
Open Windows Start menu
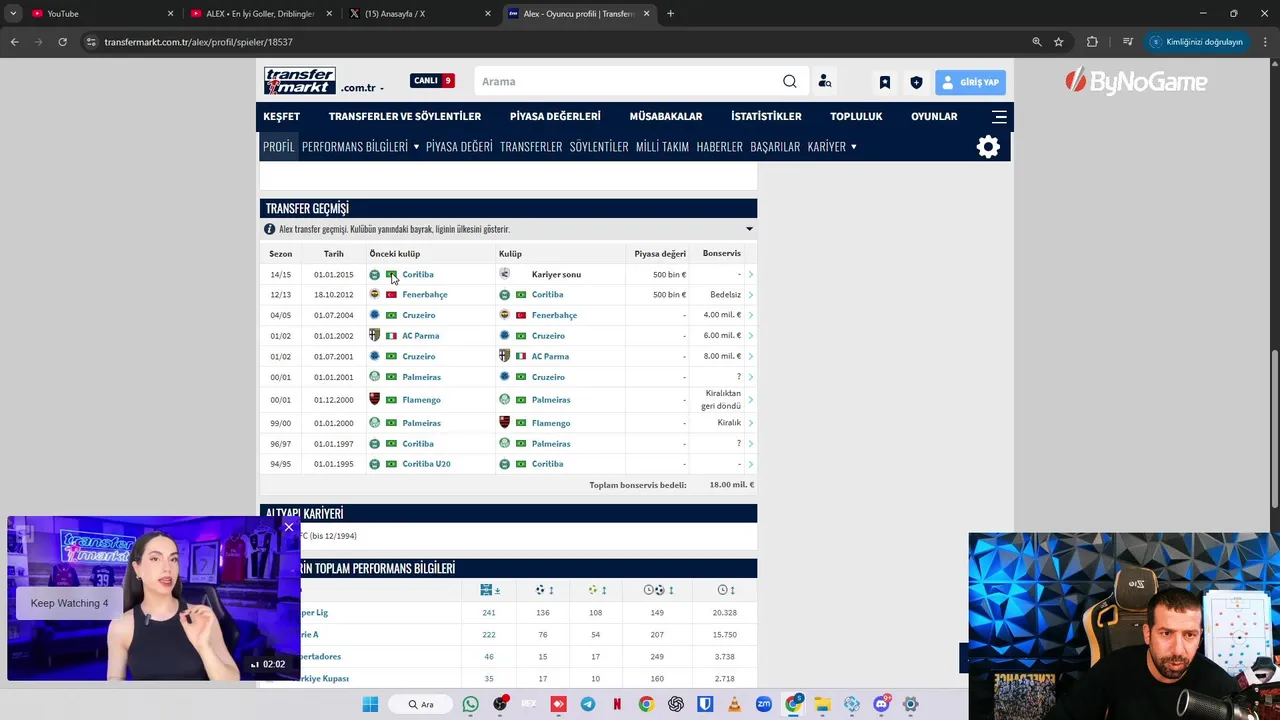(x=370, y=704)
